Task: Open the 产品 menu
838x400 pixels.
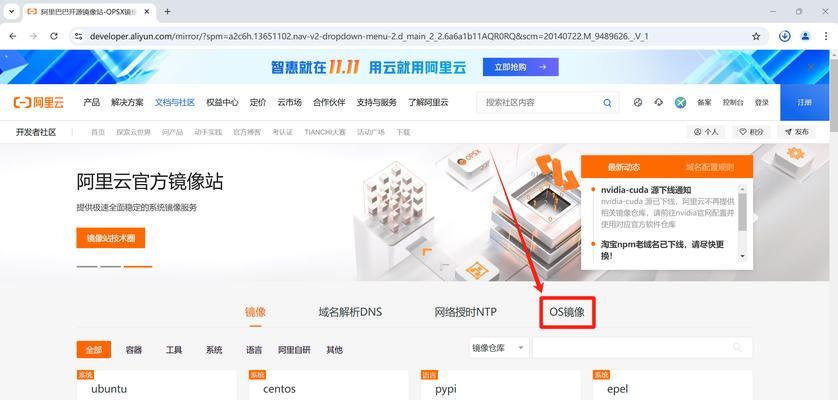Action: tap(91, 102)
